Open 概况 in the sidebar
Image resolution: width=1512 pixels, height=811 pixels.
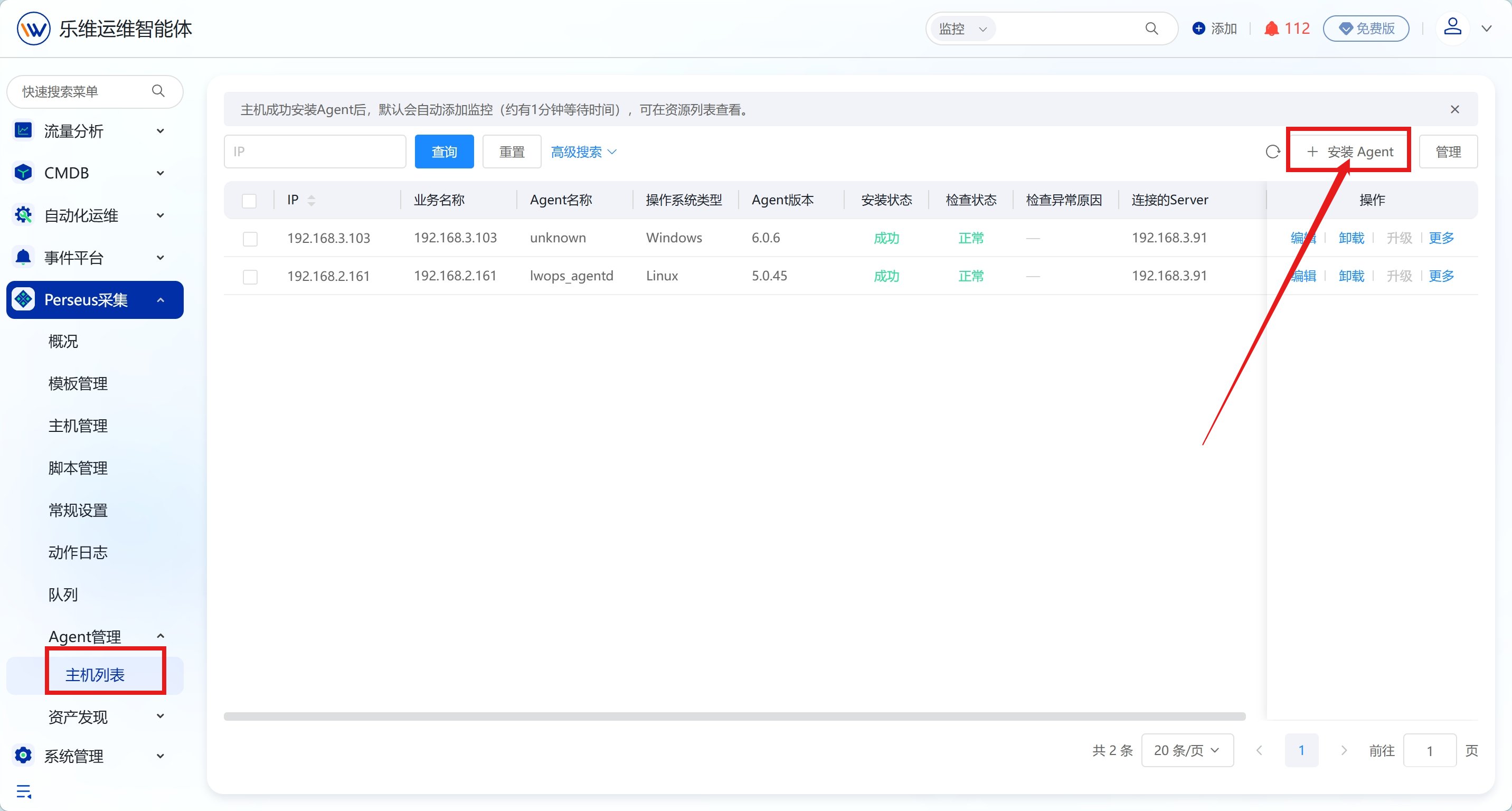(63, 341)
